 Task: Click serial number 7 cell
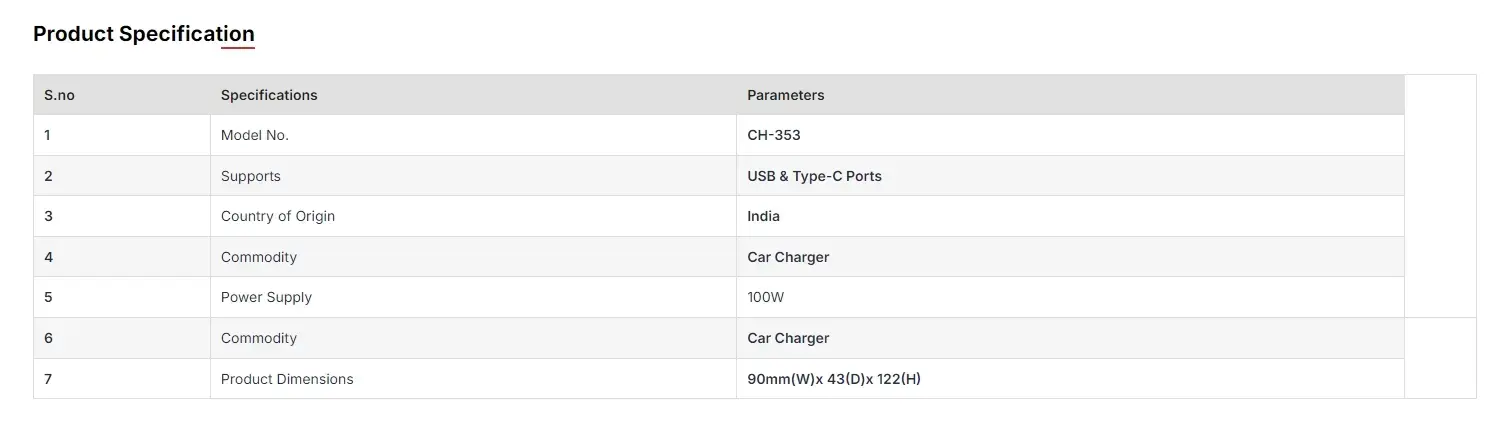tap(122, 379)
